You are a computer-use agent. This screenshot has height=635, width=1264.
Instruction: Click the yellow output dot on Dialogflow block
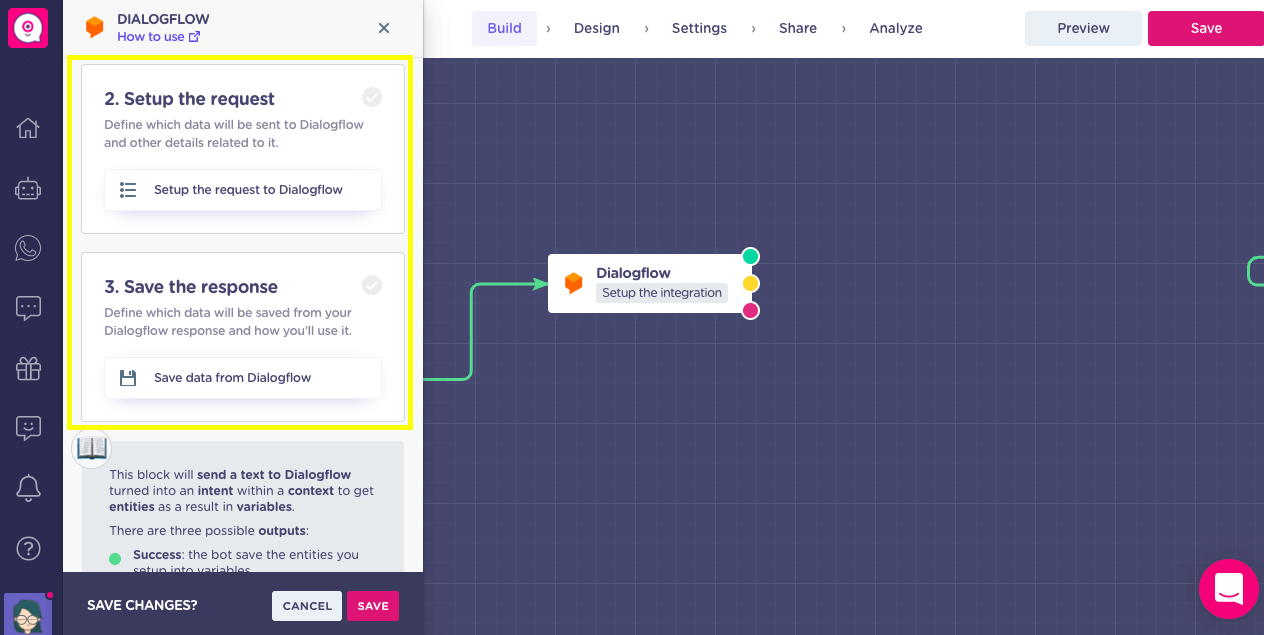click(x=751, y=284)
